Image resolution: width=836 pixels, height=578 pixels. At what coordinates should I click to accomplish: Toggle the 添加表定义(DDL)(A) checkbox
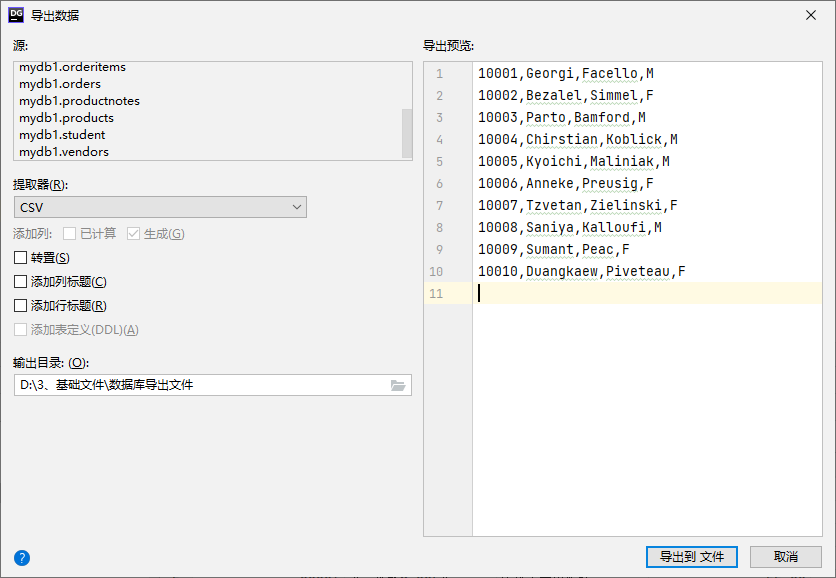click(x=20, y=330)
